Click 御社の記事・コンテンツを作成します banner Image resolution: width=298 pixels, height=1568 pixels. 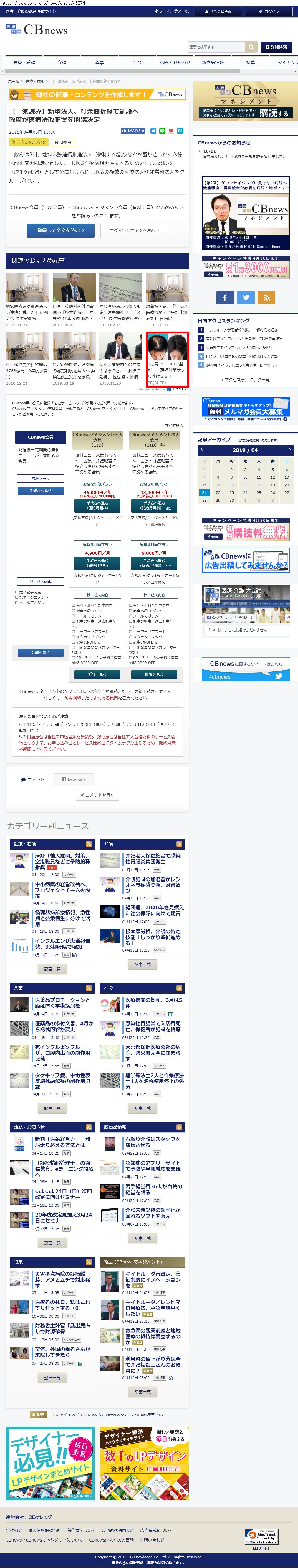pyautogui.click(x=97, y=95)
